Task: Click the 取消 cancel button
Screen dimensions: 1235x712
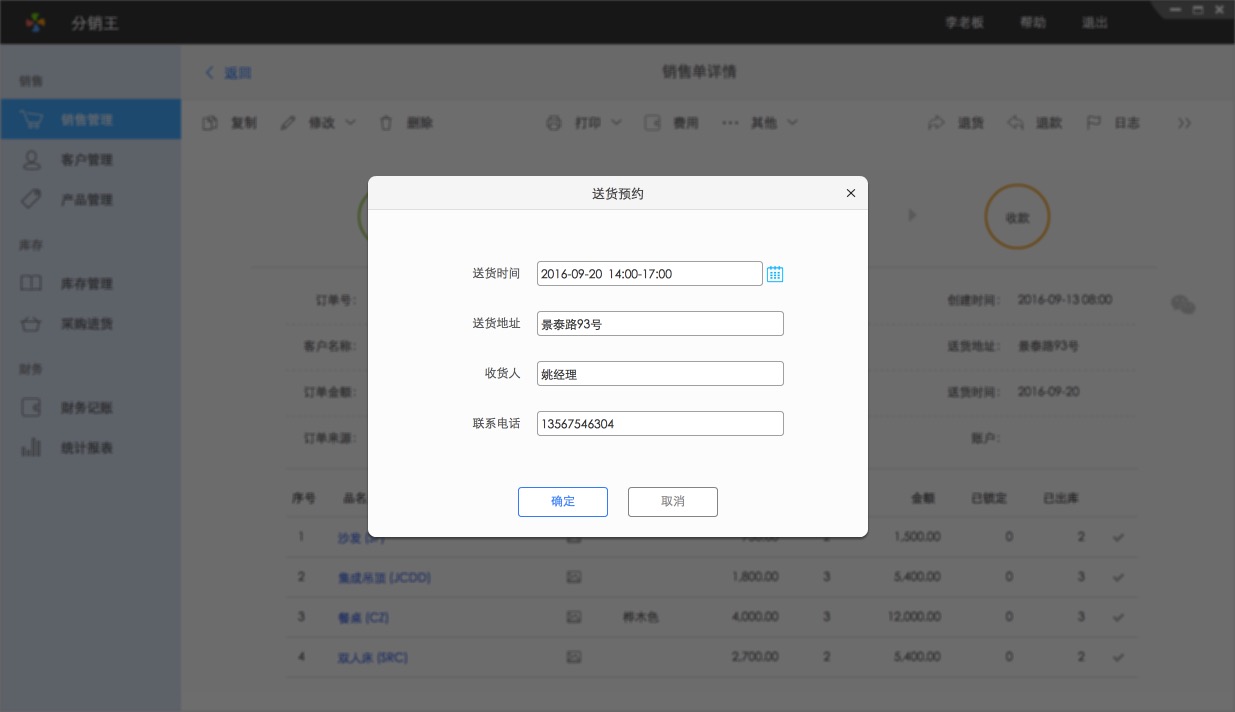Action: pos(672,502)
